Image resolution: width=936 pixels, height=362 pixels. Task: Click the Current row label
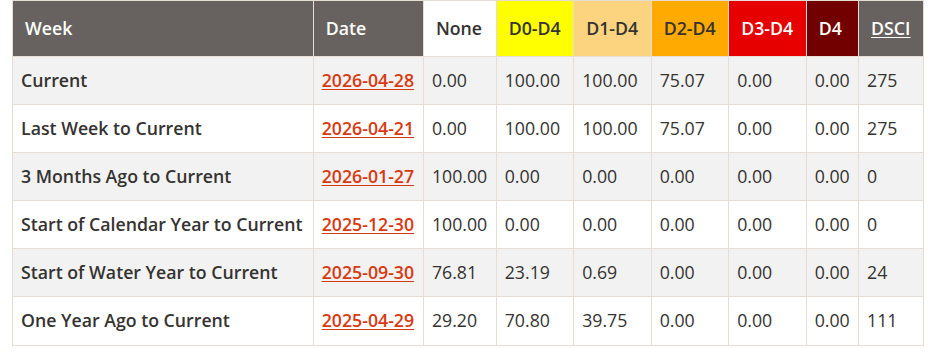point(54,81)
